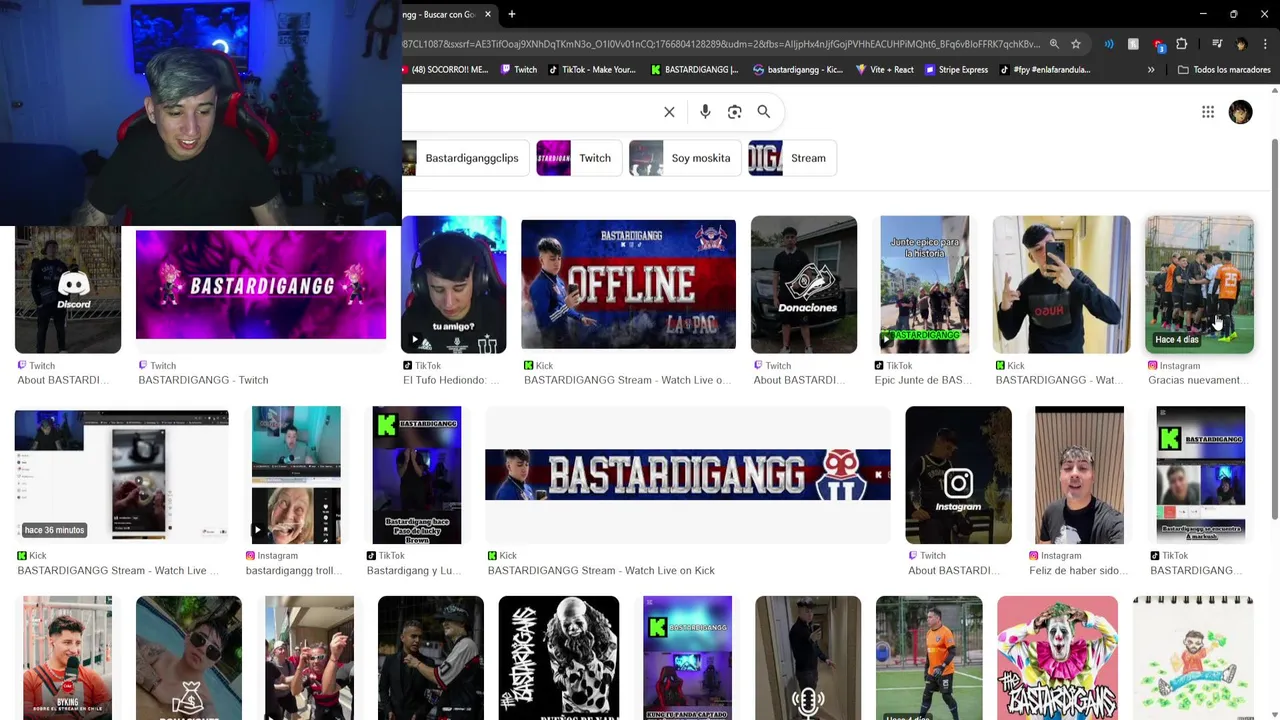Click the magnifier search button
The width and height of the screenshot is (1280, 720).
(764, 112)
